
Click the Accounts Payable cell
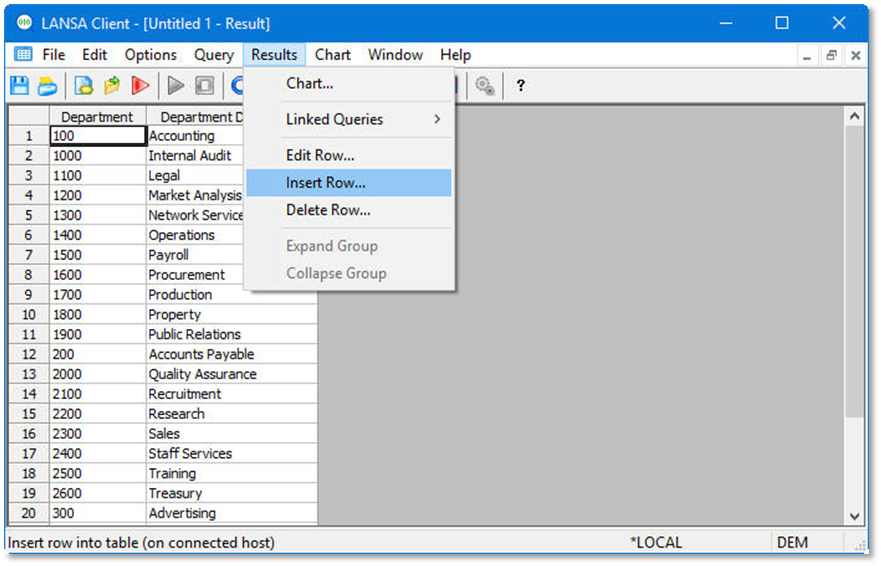[x=231, y=354]
